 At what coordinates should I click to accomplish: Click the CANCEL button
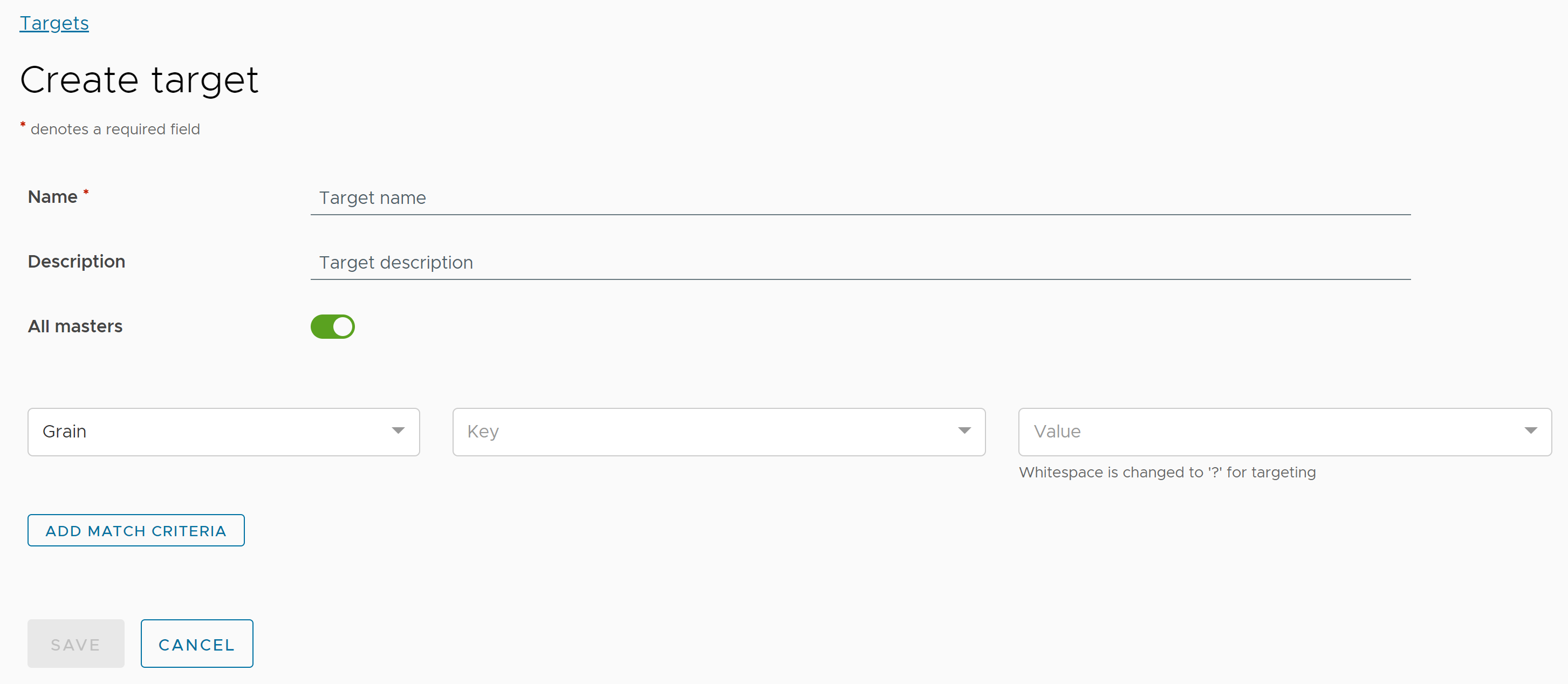[x=197, y=644]
